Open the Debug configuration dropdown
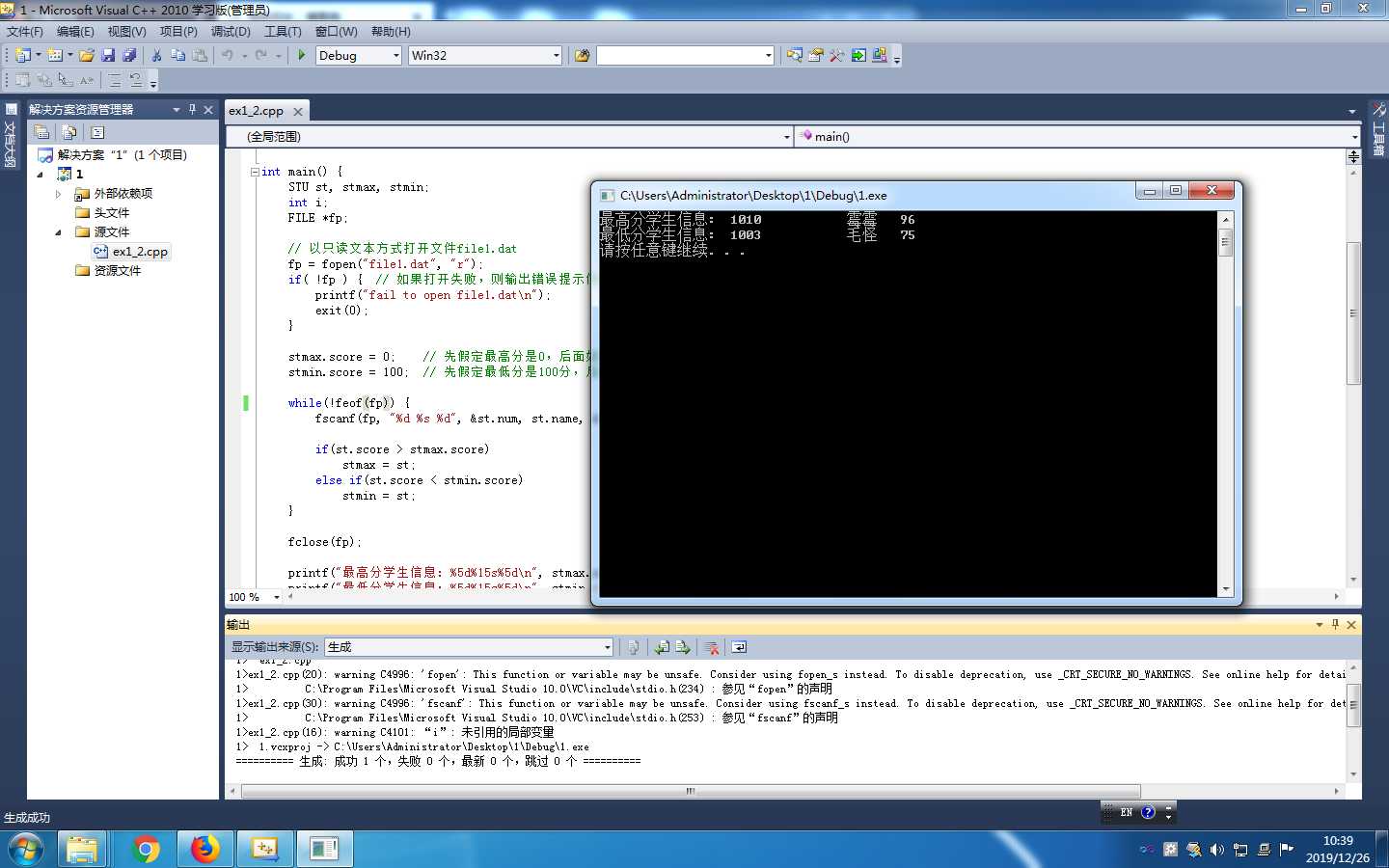Screen dimensions: 1389x868 click(396, 56)
